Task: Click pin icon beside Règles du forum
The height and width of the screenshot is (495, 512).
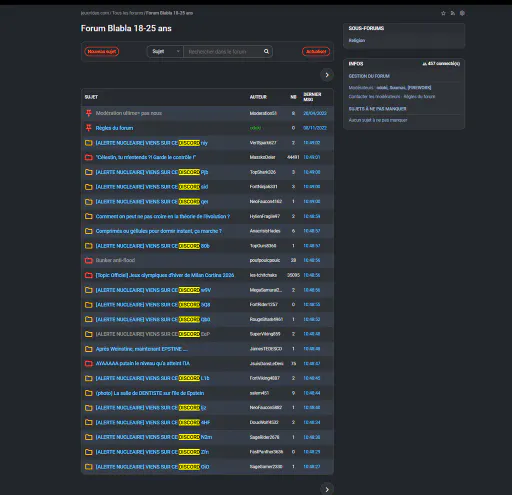Action: [x=89, y=128]
